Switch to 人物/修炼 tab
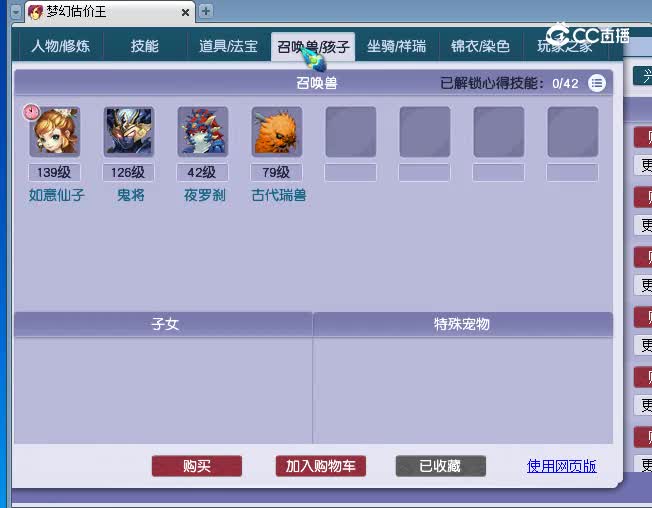Viewport: 652px width, 508px height. 61,46
